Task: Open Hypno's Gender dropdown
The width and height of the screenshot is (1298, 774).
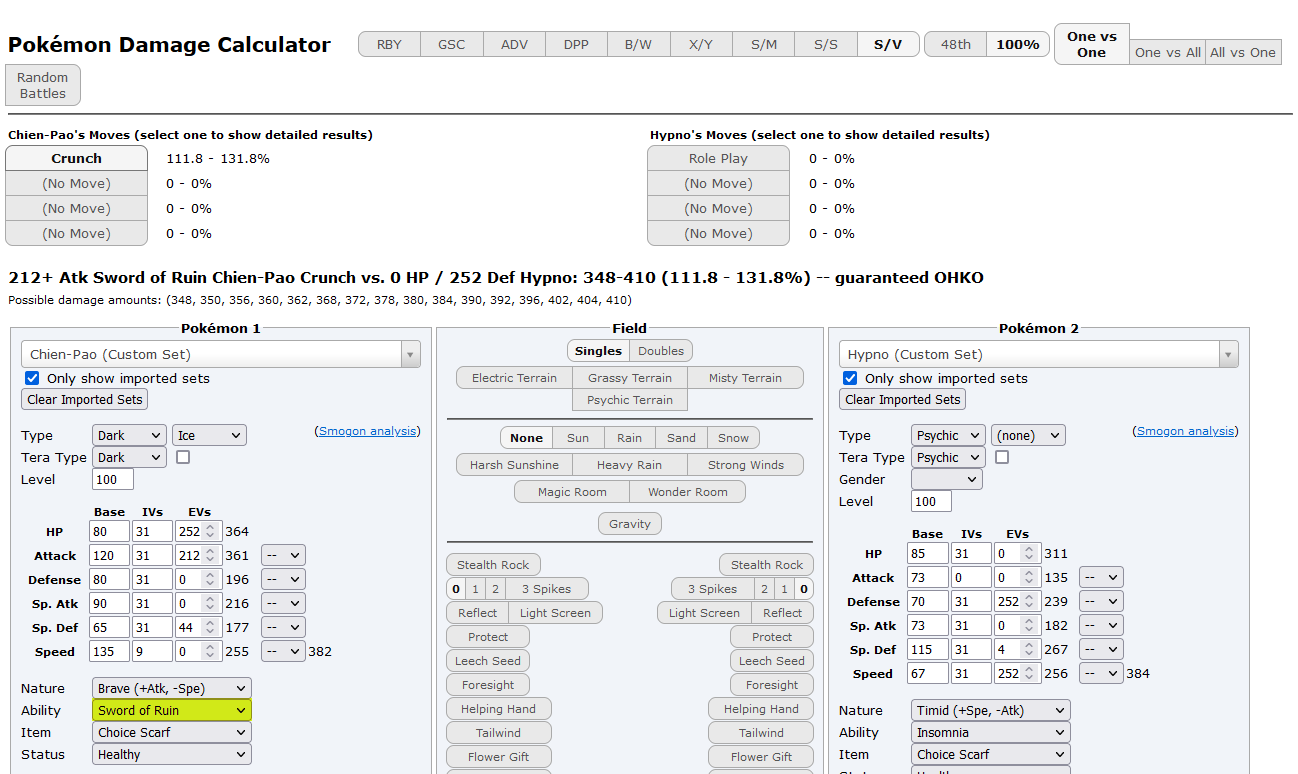Action: click(946, 479)
